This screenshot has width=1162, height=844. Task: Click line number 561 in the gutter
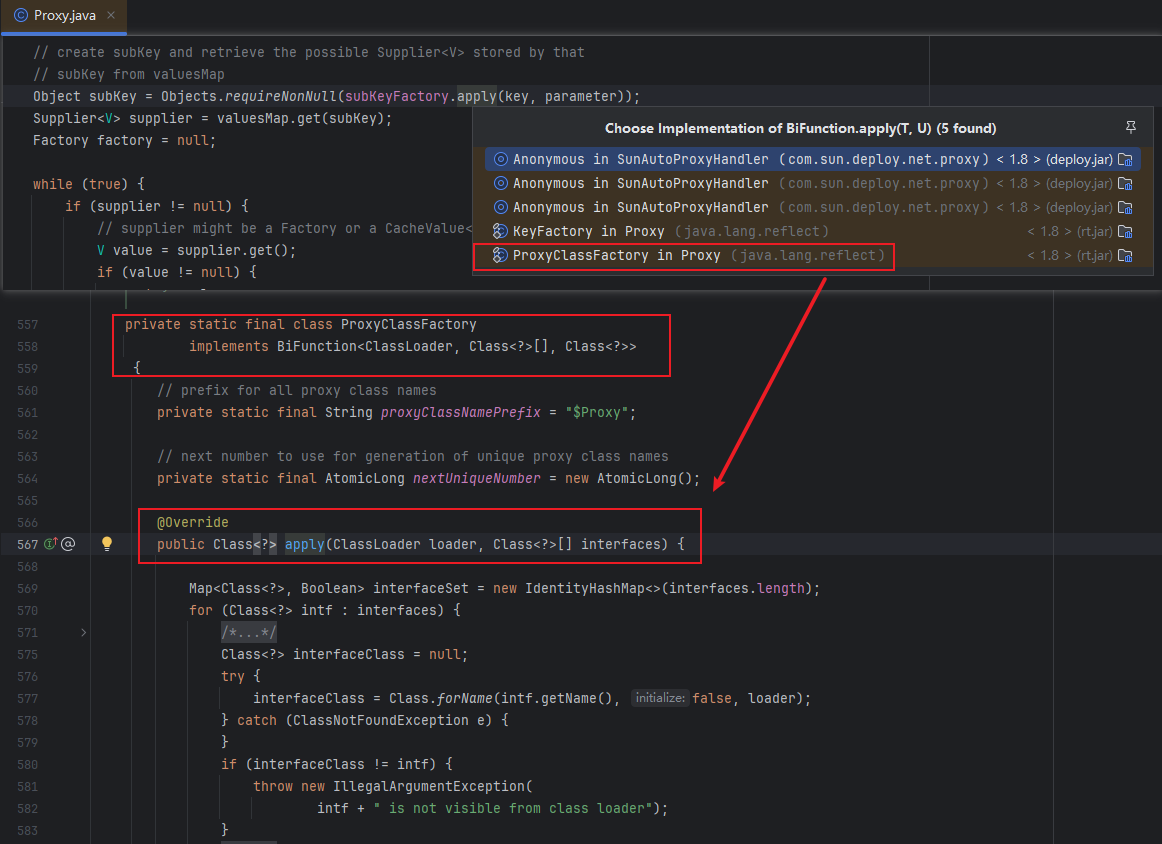[27, 413]
